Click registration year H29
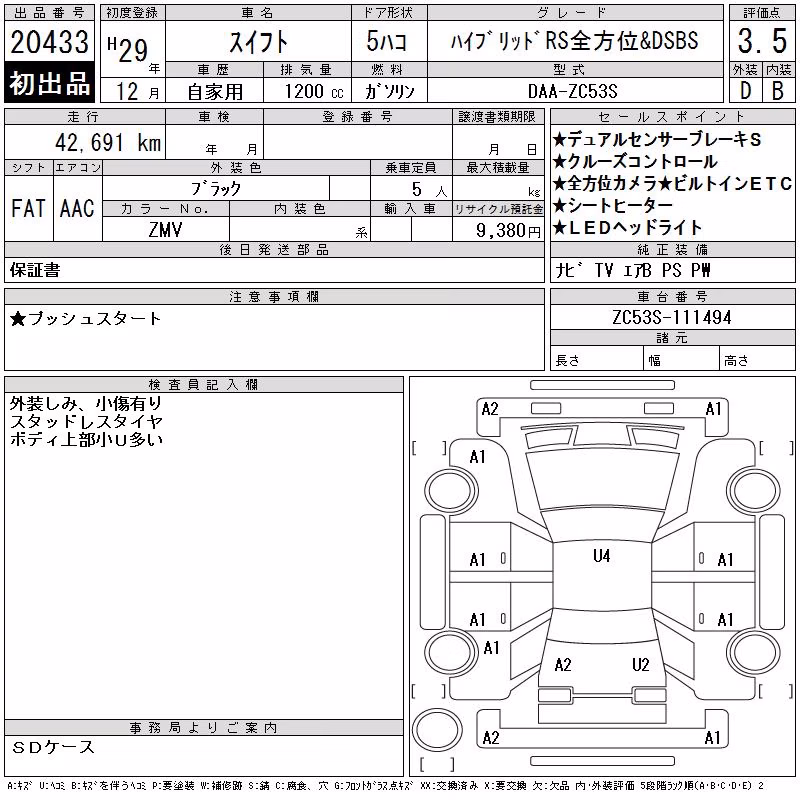The width and height of the screenshot is (800, 800). click(x=128, y=49)
